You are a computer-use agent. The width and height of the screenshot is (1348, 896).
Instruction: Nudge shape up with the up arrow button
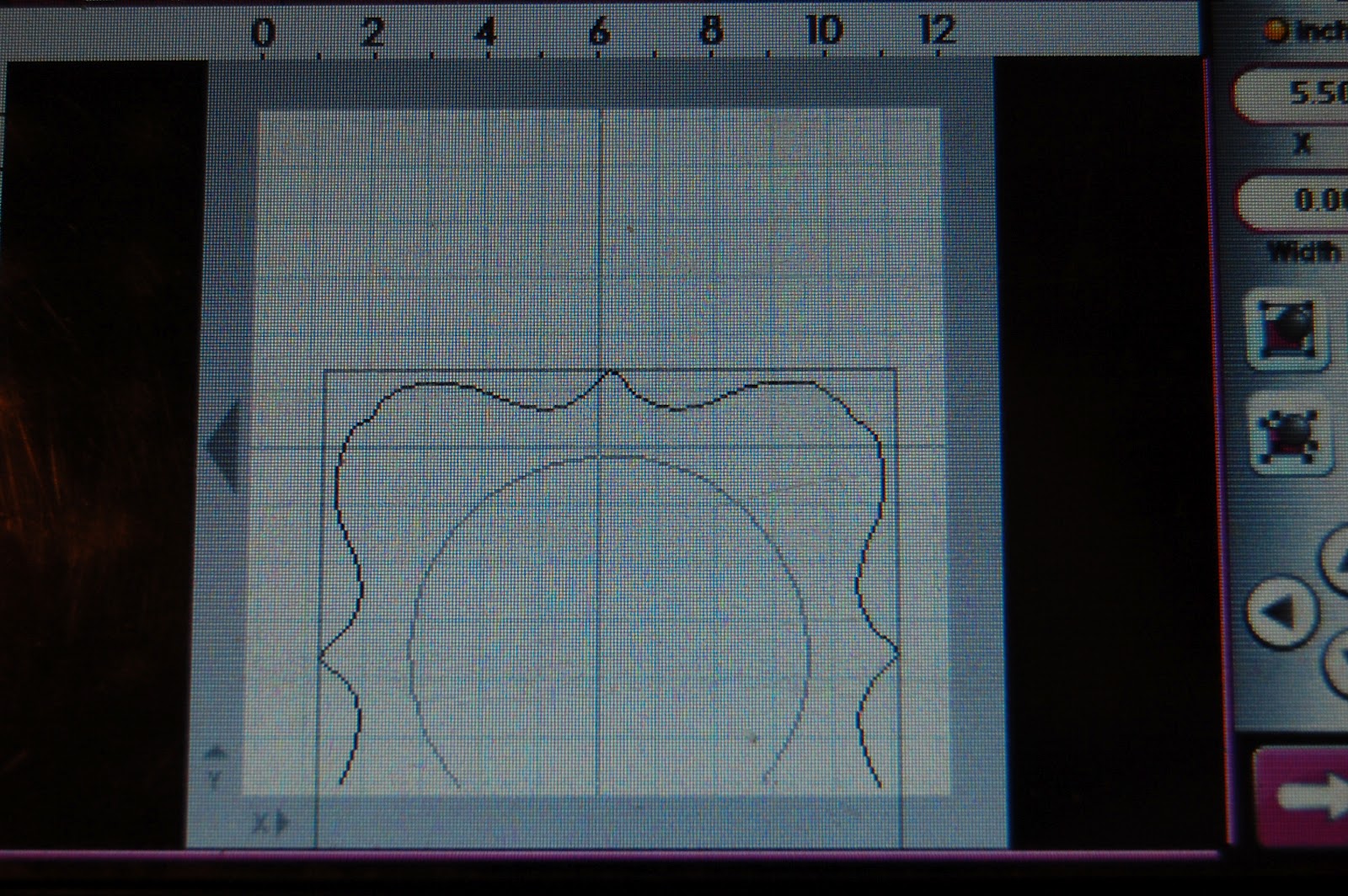click(1335, 559)
